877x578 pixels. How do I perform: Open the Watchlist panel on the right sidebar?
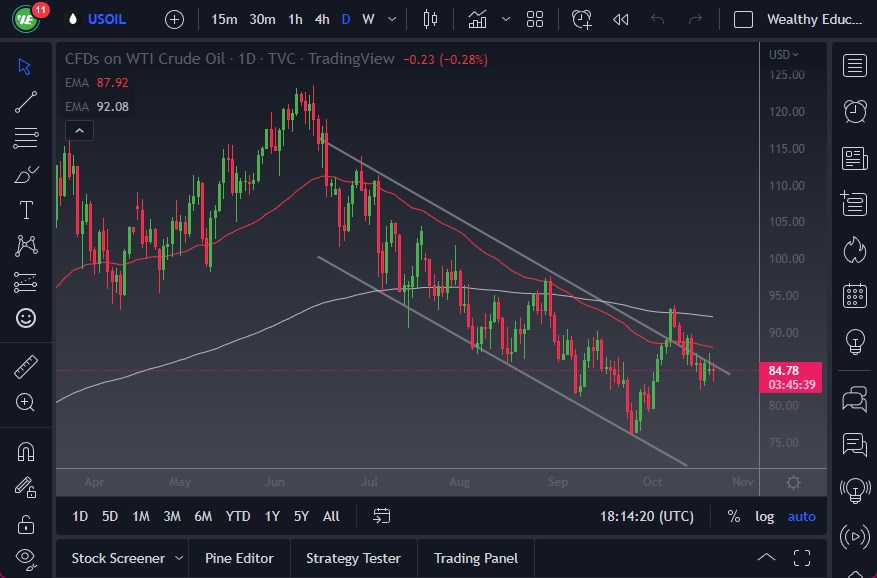coord(853,66)
